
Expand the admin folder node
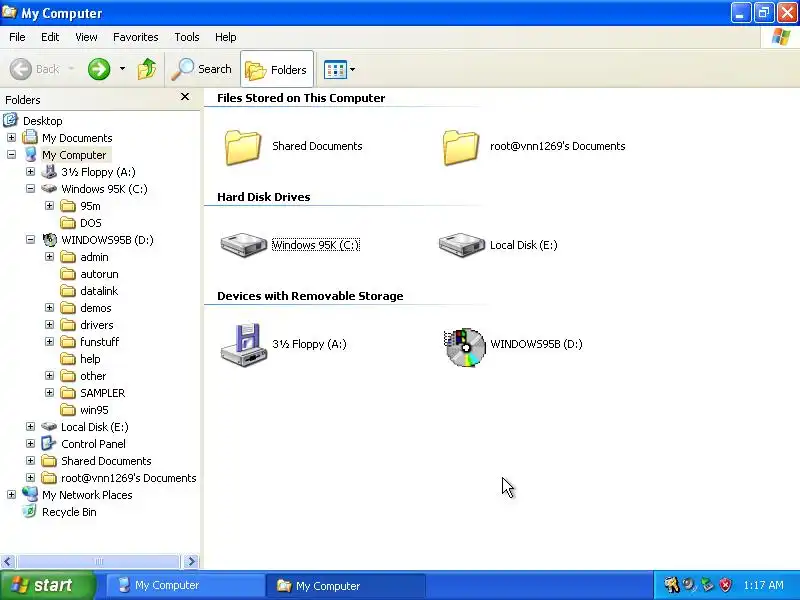[x=49, y=257]
